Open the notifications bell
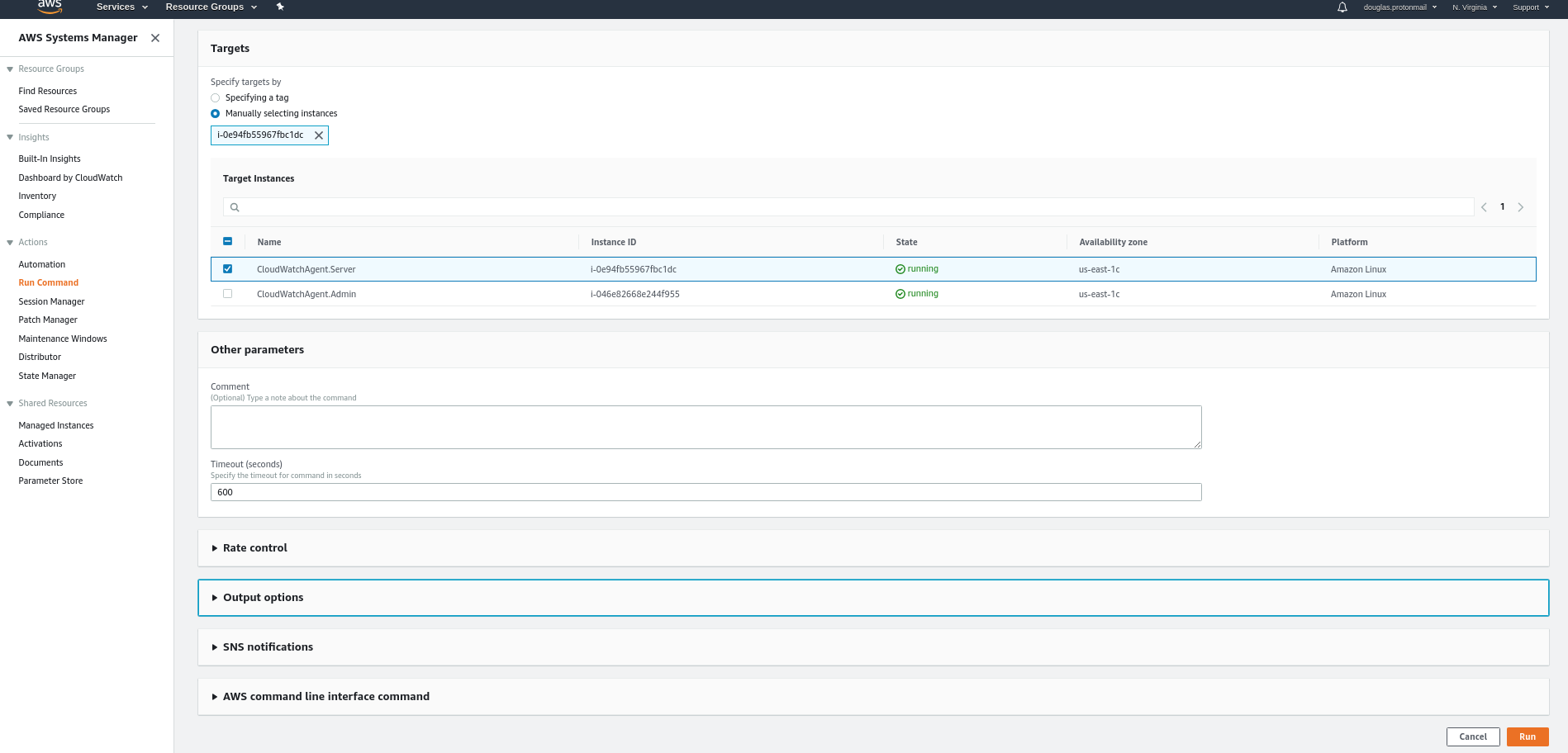Screen dimensions: 1568x753 point(1342,7)
